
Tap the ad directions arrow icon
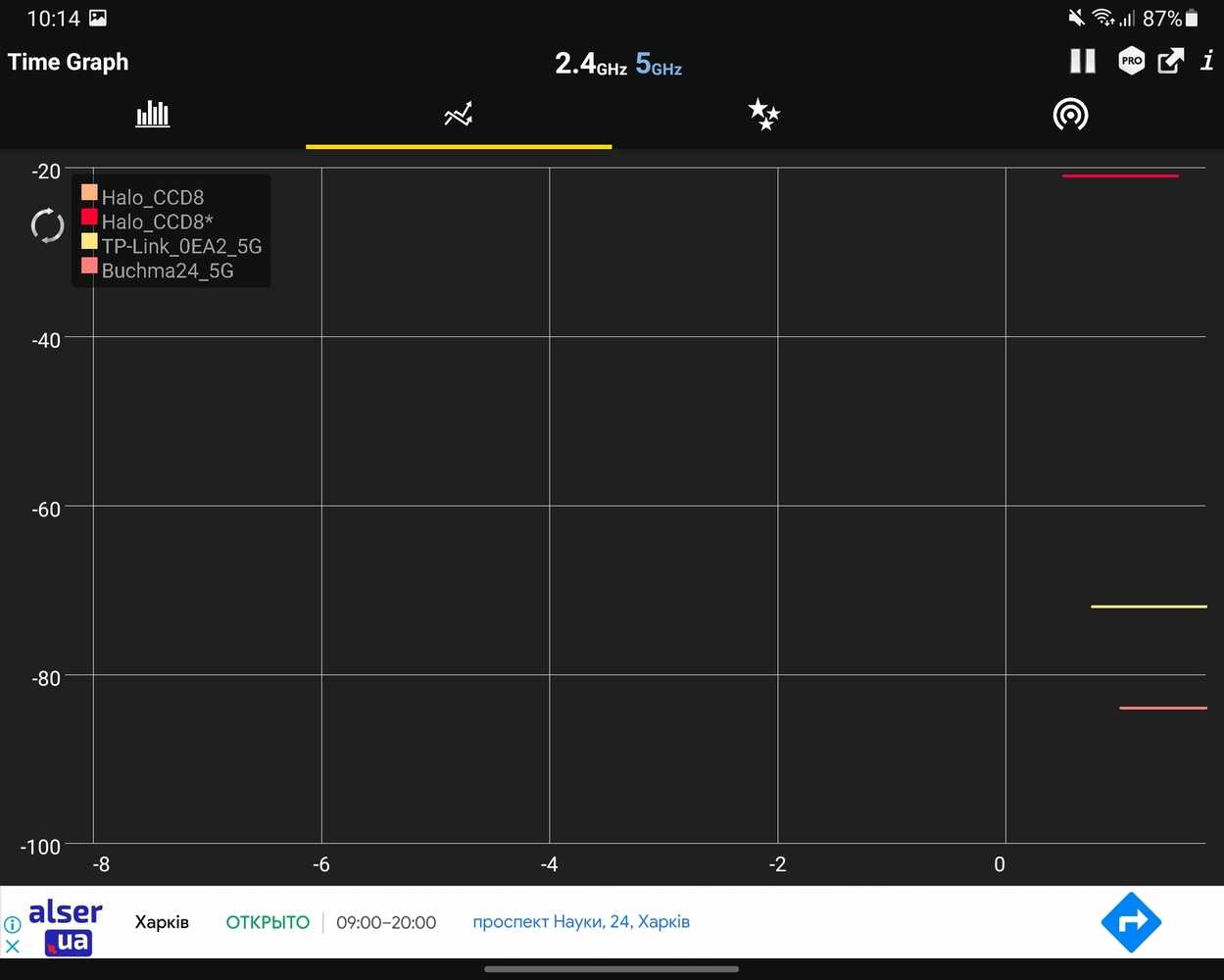[x=1131, y=922]
